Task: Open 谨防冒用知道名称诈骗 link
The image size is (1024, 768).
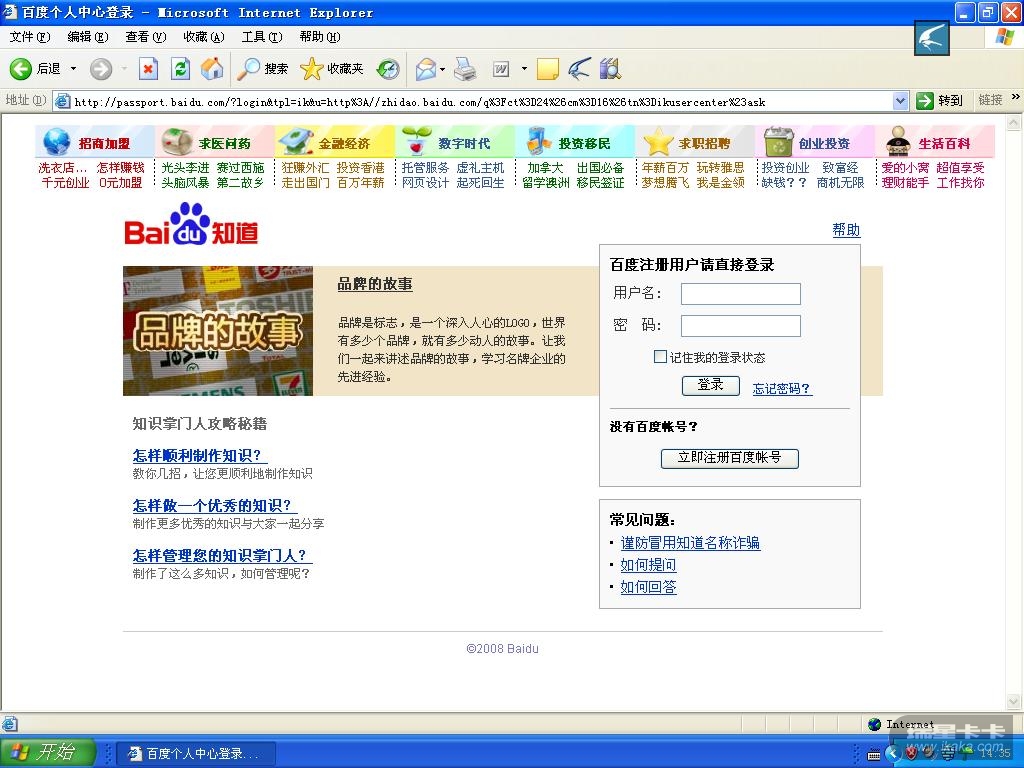Action: pyautogui.click(x=690, y=543)
